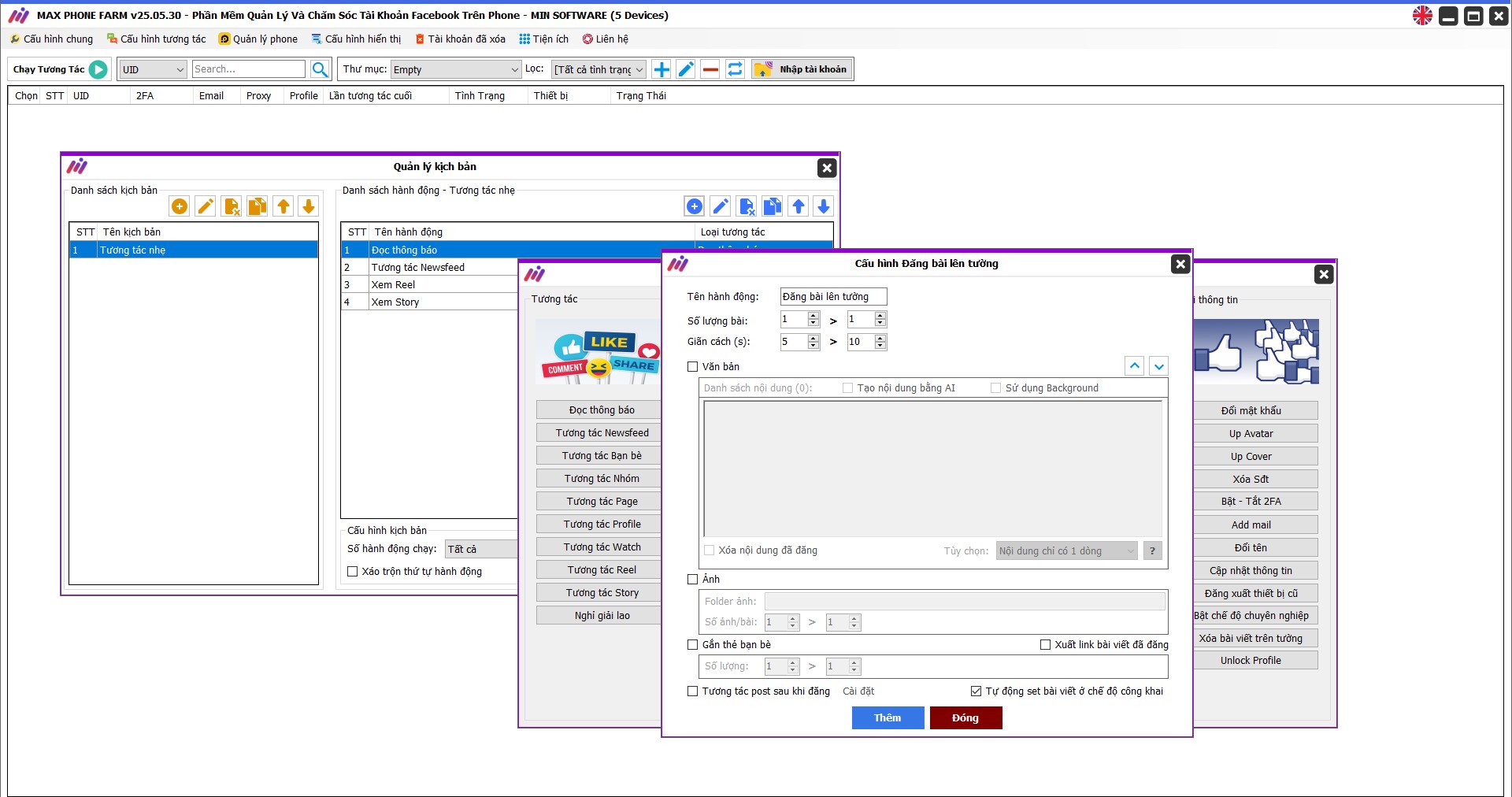
Task: Enable the Gắn thẻ bạn bè checkbox
Action: click(693, 645)
